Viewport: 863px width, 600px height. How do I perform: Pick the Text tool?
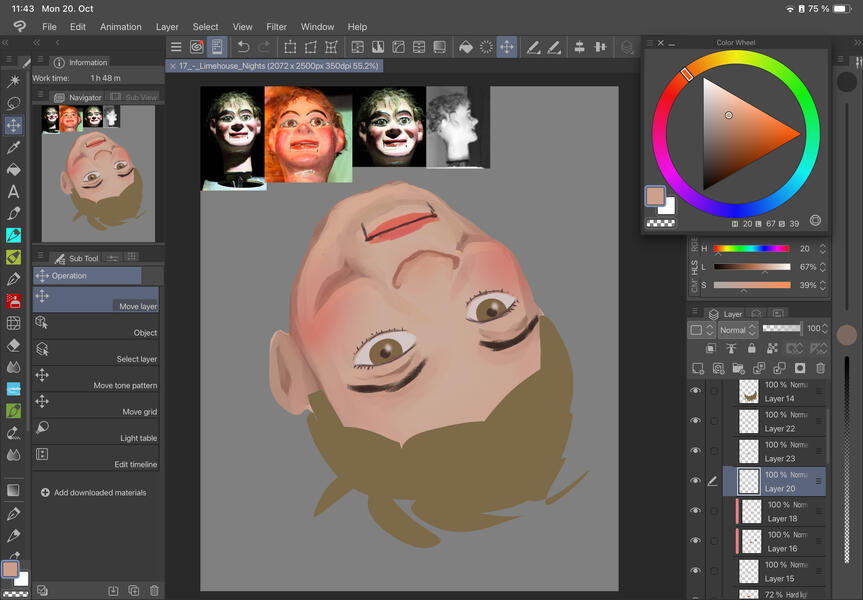pos(14,191)
